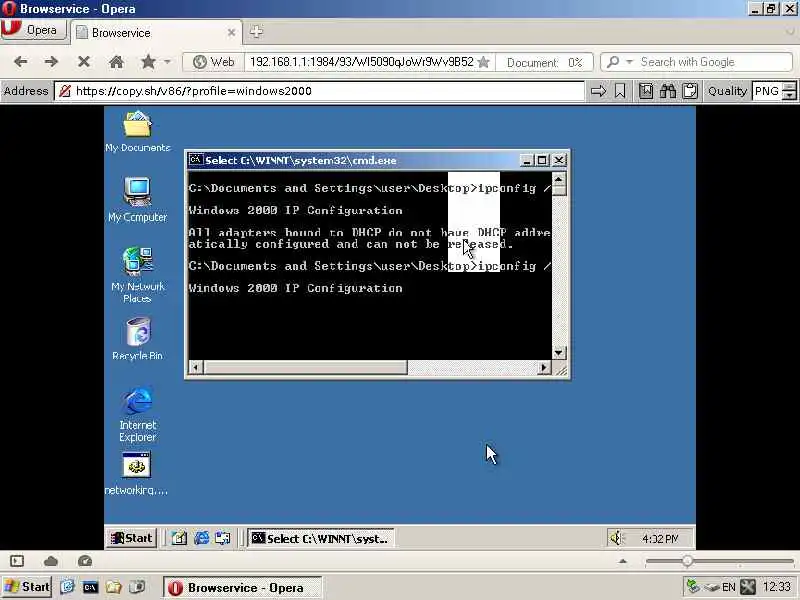Click down arrow on cmd vertical scrollbar
800x600 pixels.
tap(559, 353)
